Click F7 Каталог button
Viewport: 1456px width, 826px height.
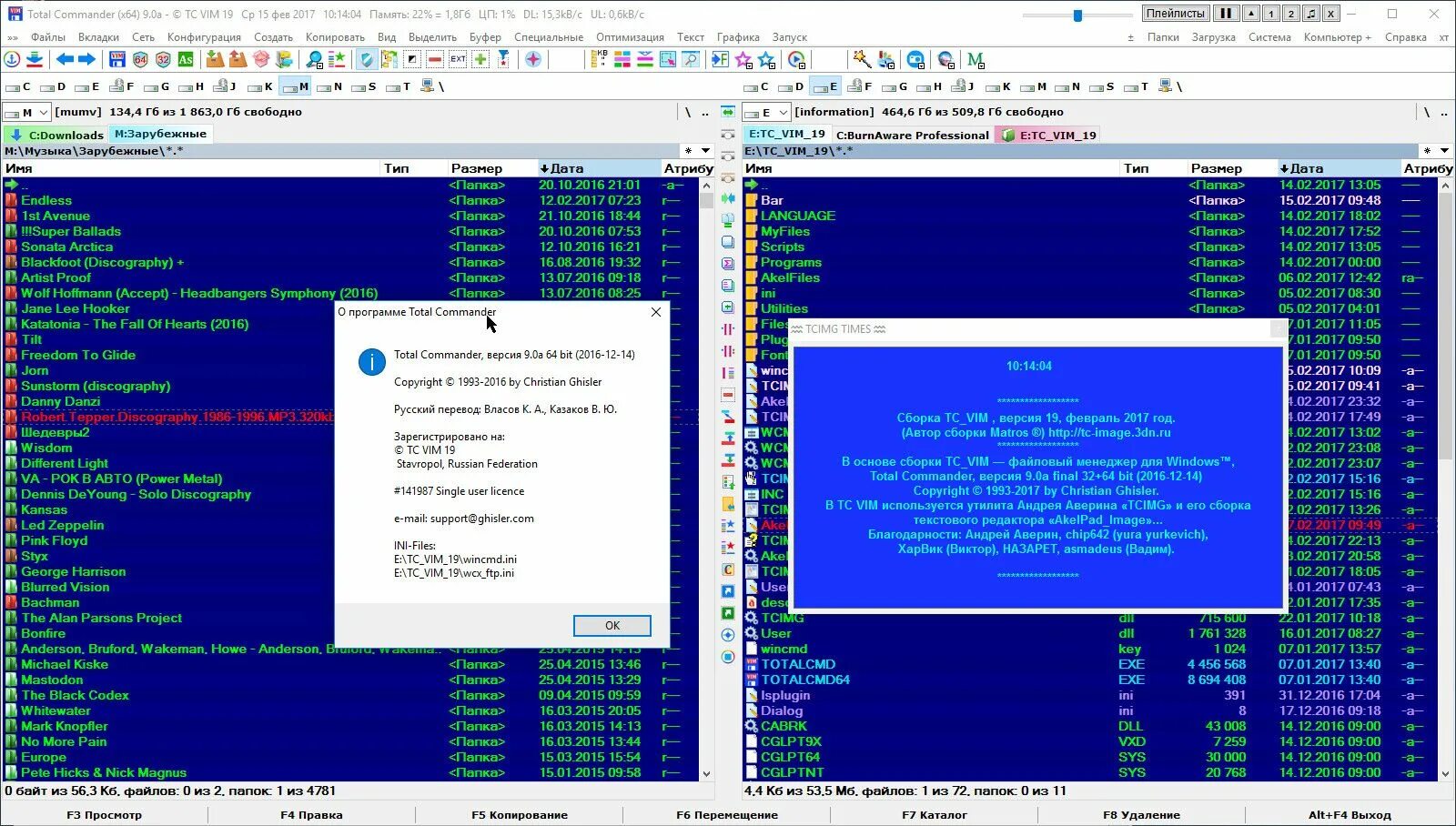click(x=935, y=815)
